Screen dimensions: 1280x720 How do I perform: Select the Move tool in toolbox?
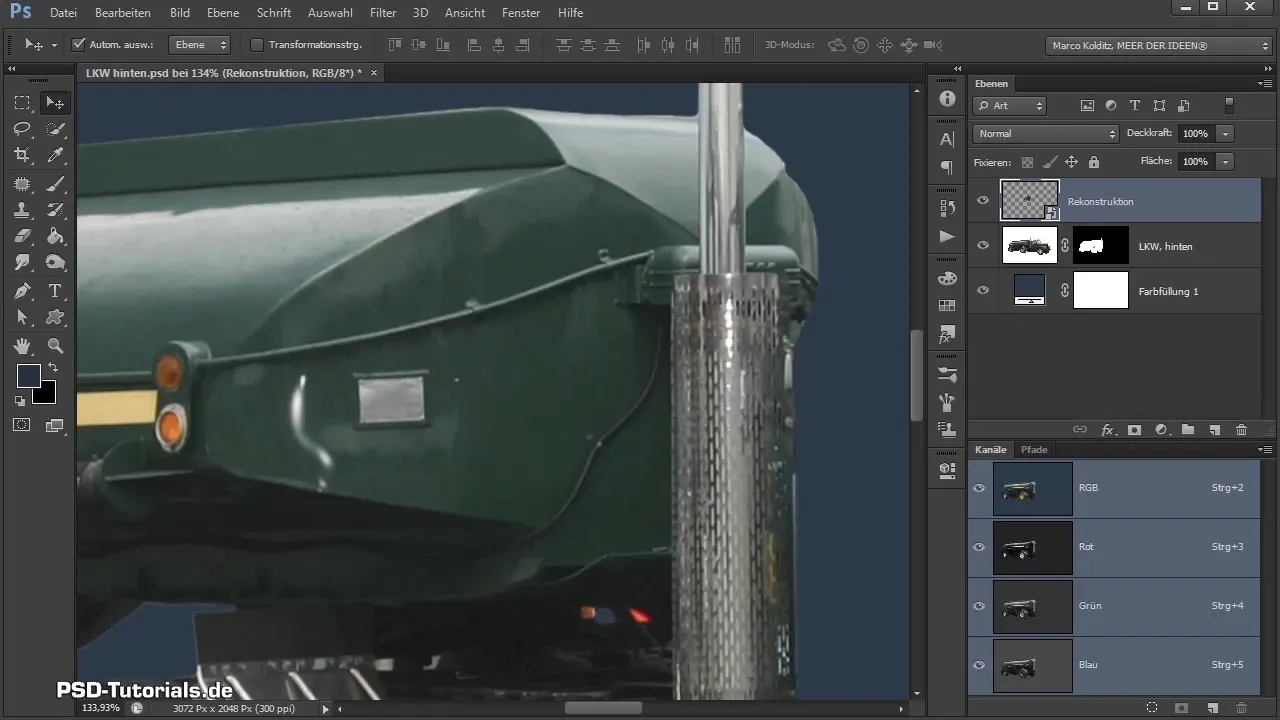tap(55, 103)
